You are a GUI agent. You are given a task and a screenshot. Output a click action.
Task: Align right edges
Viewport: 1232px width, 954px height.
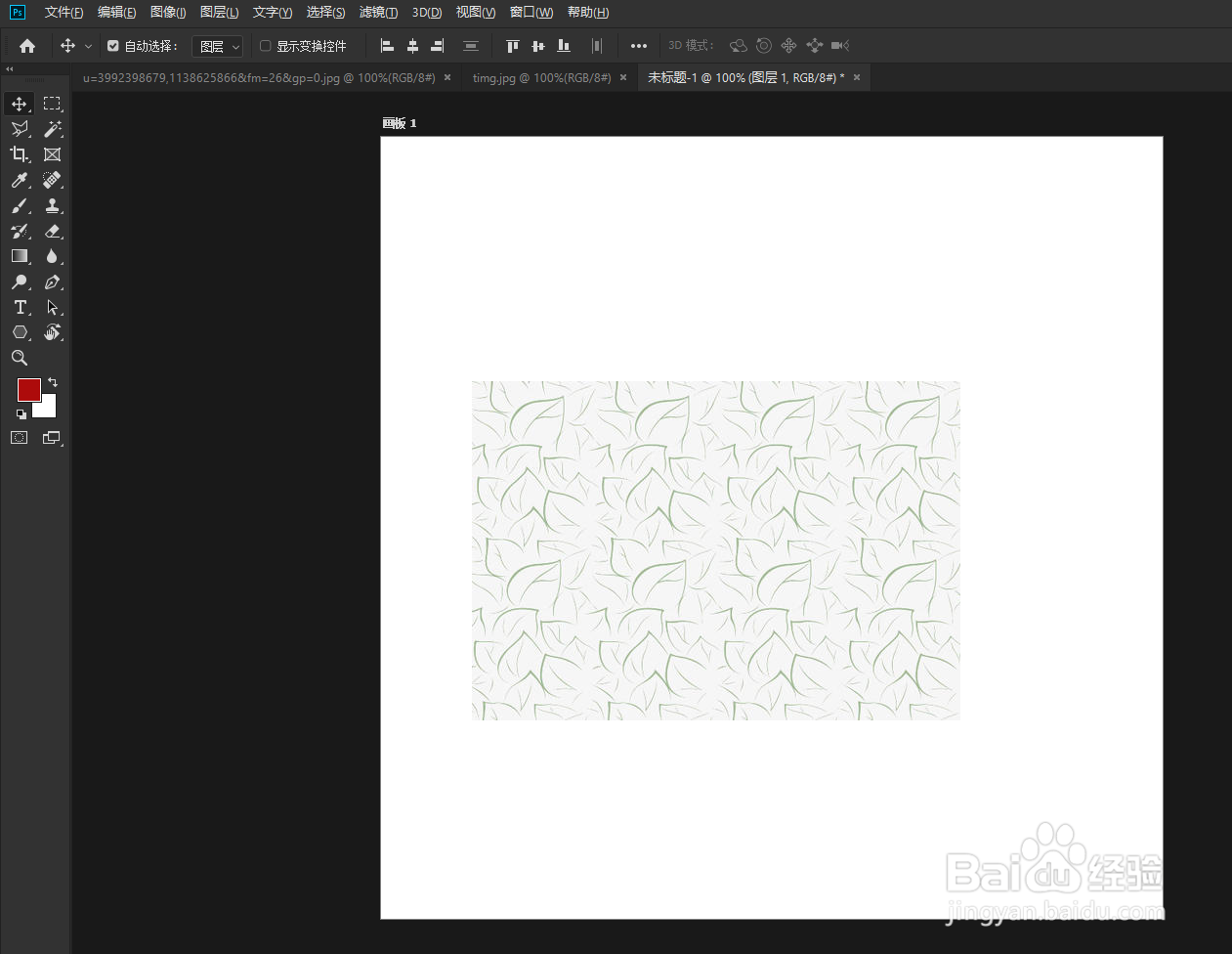coord(437,46)
